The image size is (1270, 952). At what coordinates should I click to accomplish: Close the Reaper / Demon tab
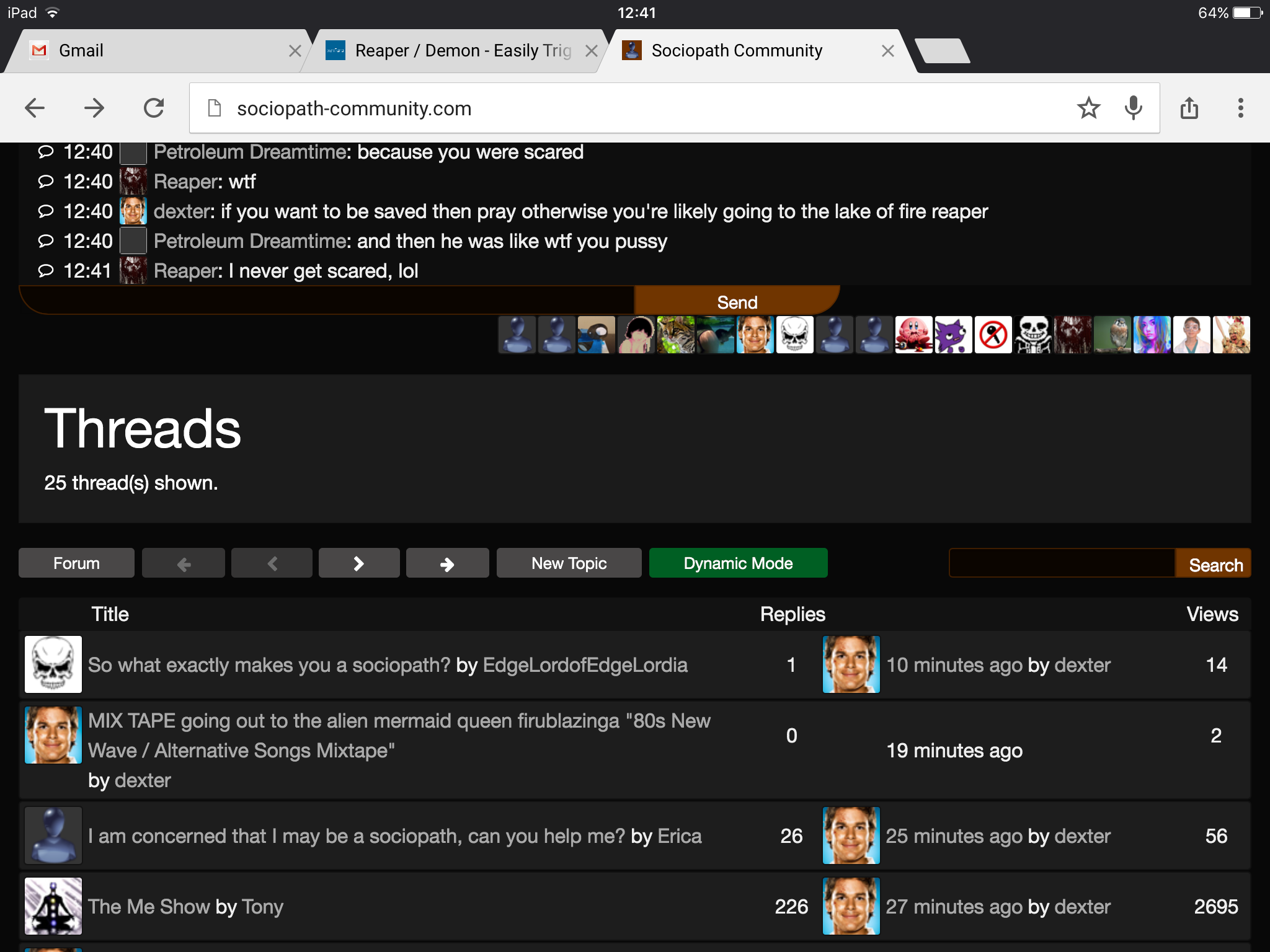click(592, 51)
